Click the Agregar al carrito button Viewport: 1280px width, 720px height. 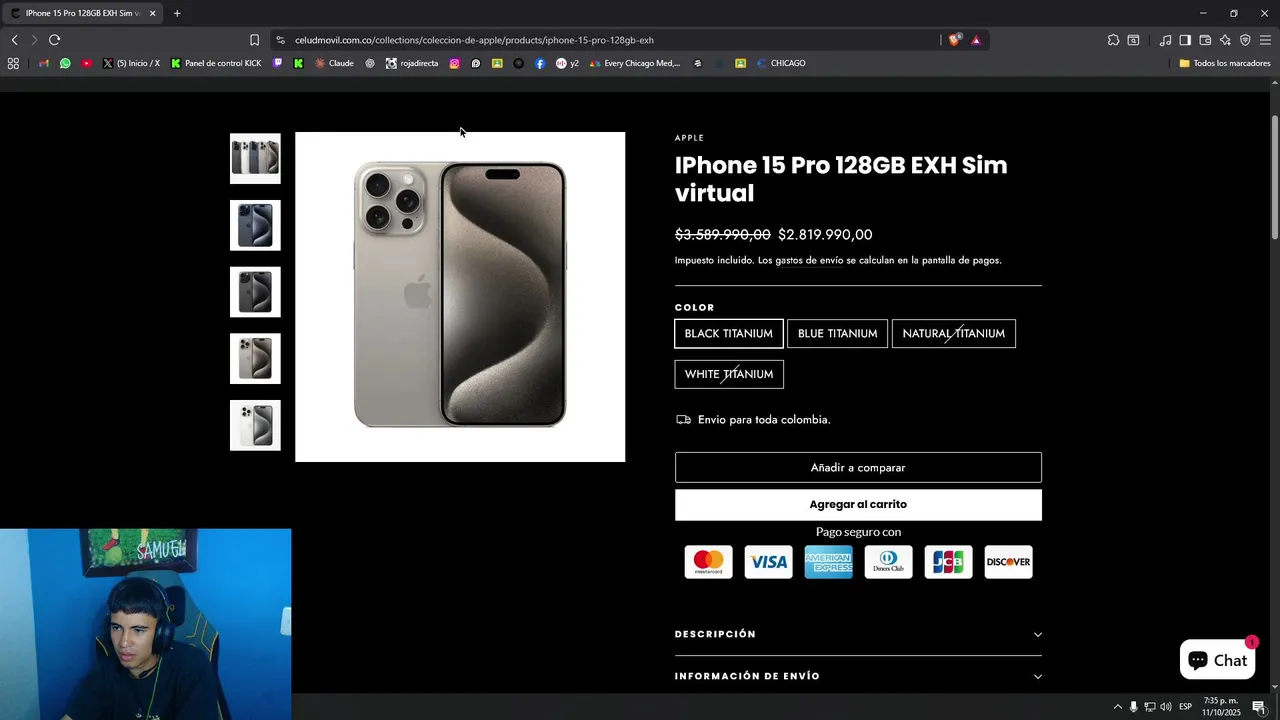coord(858,505)
